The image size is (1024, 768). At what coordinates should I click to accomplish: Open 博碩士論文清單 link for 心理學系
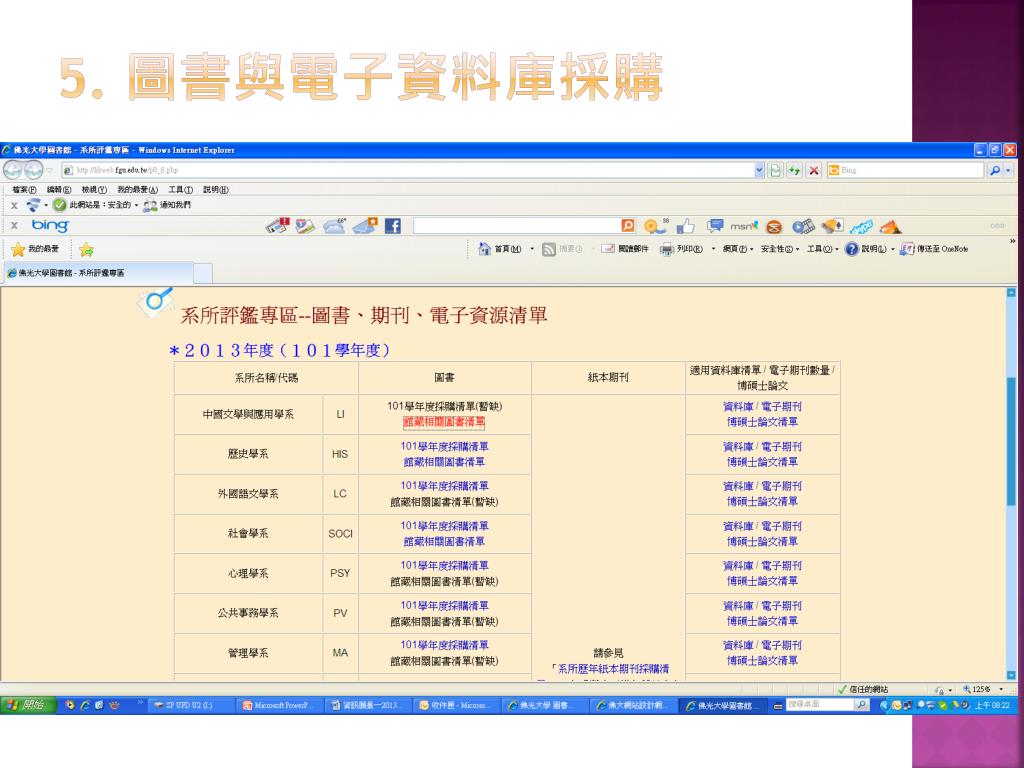click(762, 581)
